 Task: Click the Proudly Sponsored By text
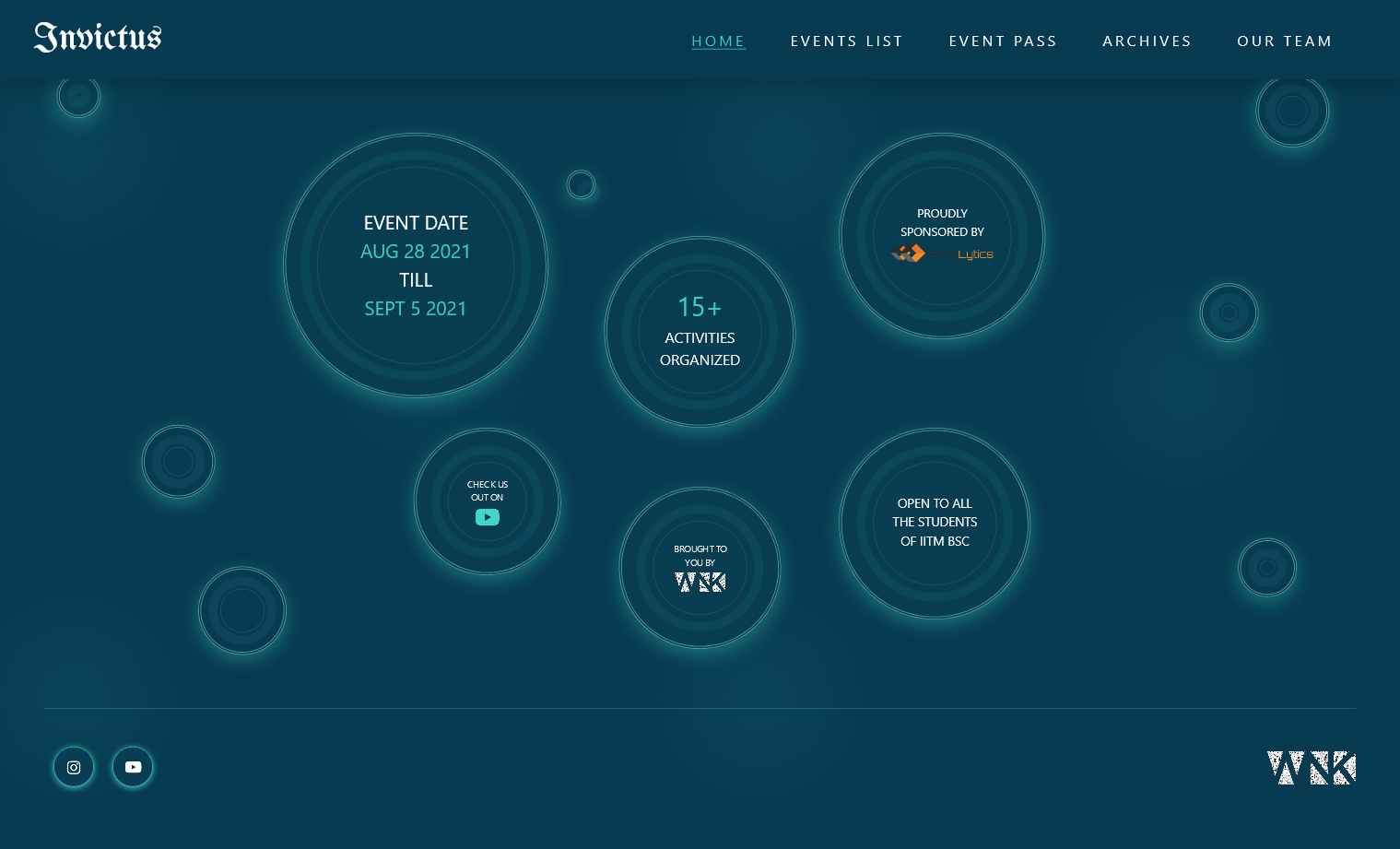coord(942,222)
